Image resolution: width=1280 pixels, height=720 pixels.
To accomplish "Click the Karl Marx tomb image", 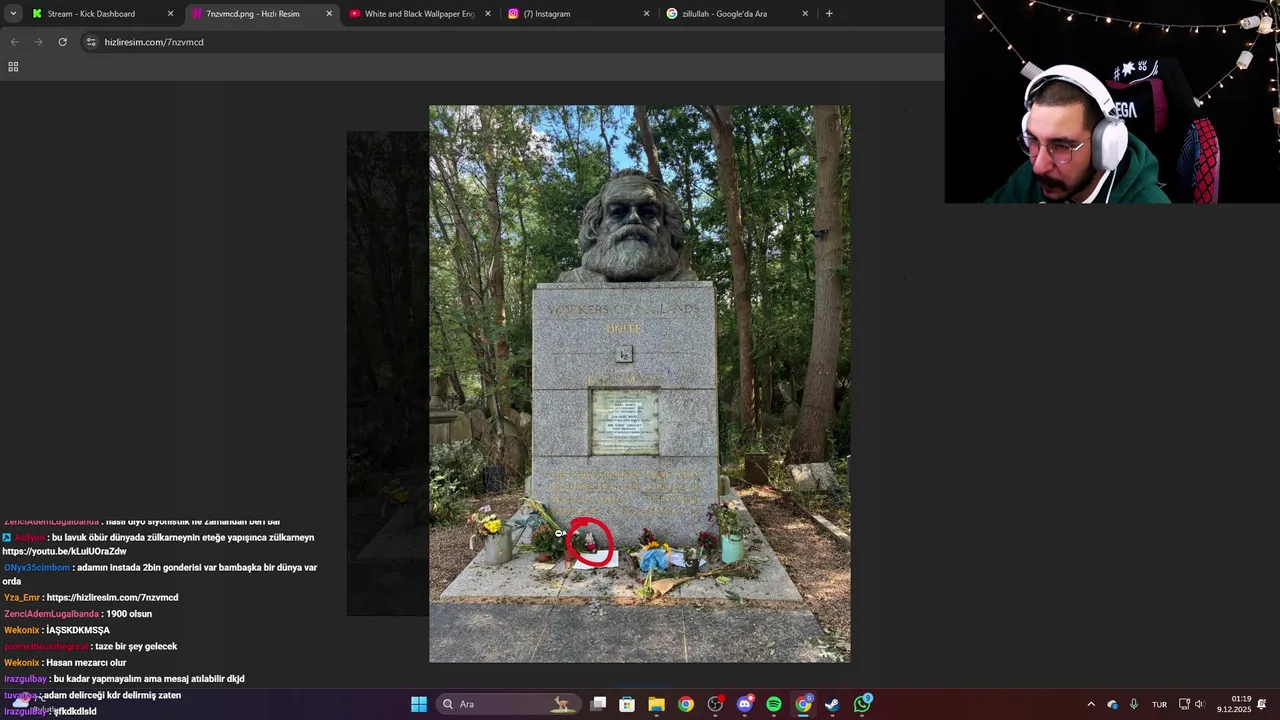I will [640, 384].
